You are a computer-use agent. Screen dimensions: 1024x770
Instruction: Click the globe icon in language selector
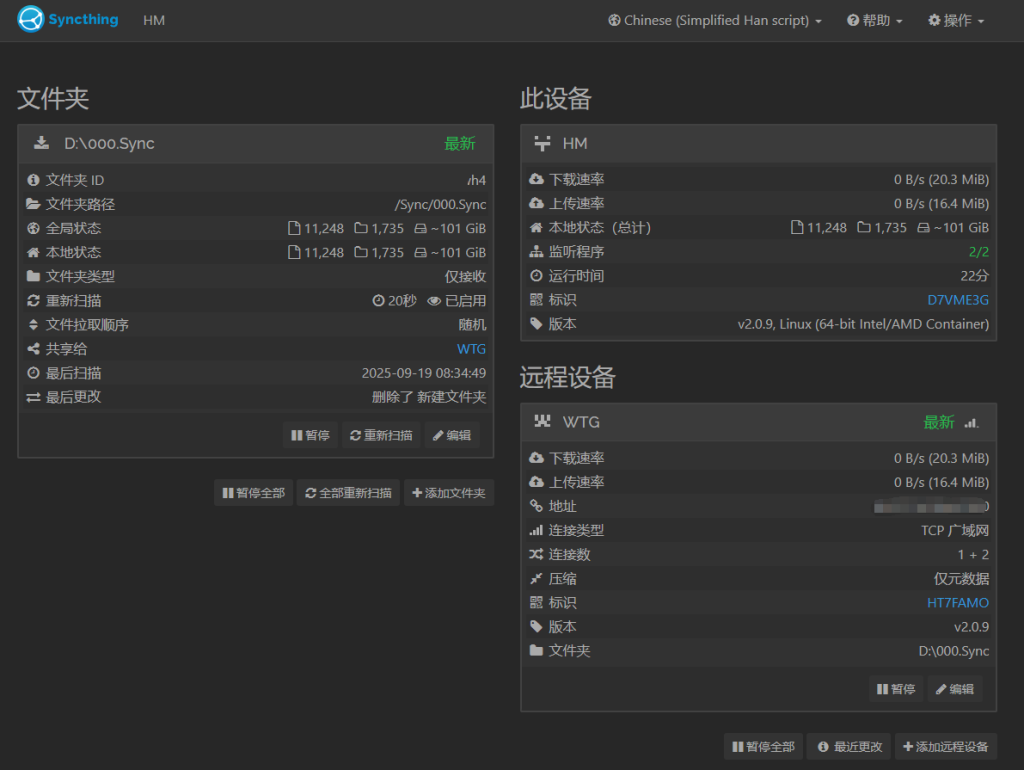[x=614, y=20]
